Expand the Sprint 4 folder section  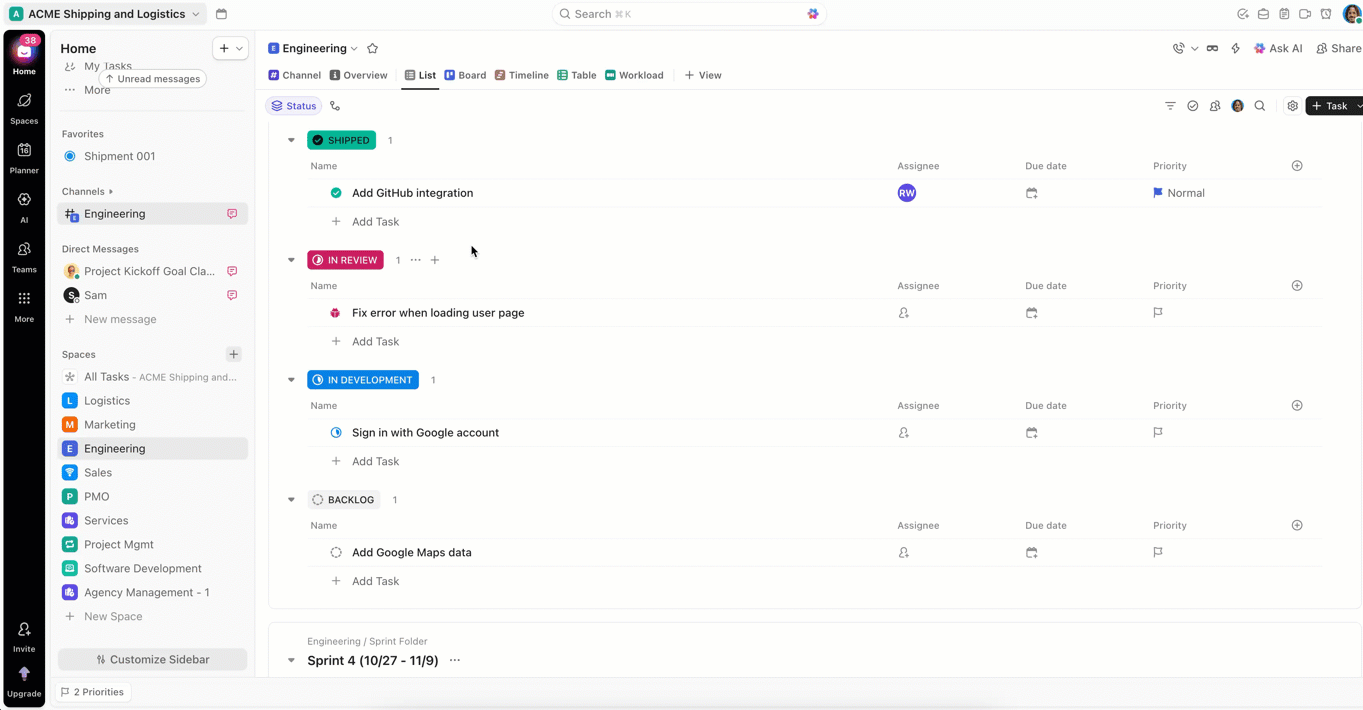tap(291, 660)
